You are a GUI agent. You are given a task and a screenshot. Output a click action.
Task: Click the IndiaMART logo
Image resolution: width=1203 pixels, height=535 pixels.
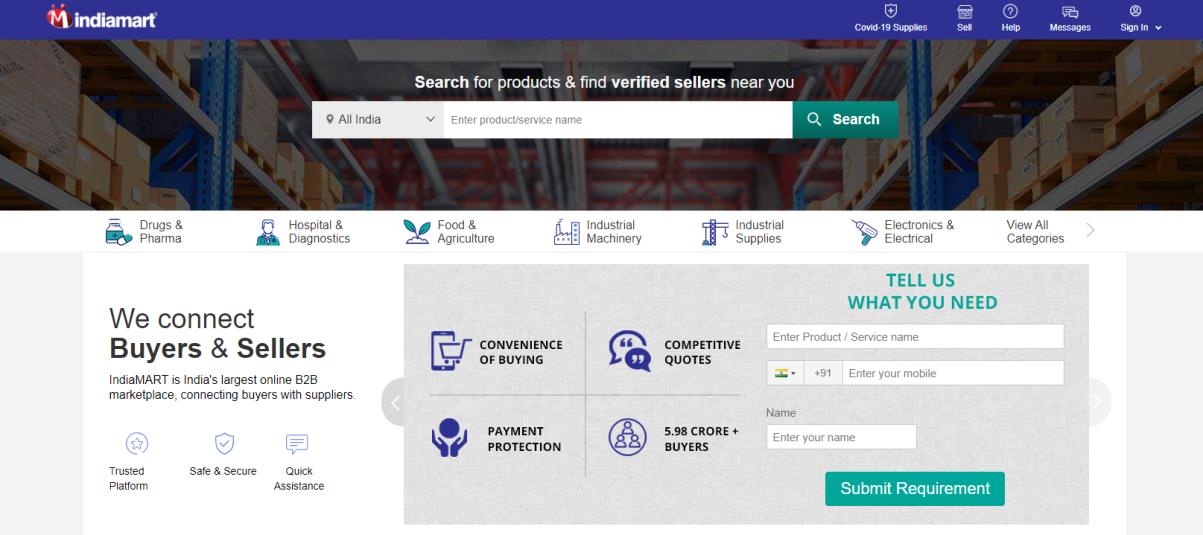click(x=100, y=18)
